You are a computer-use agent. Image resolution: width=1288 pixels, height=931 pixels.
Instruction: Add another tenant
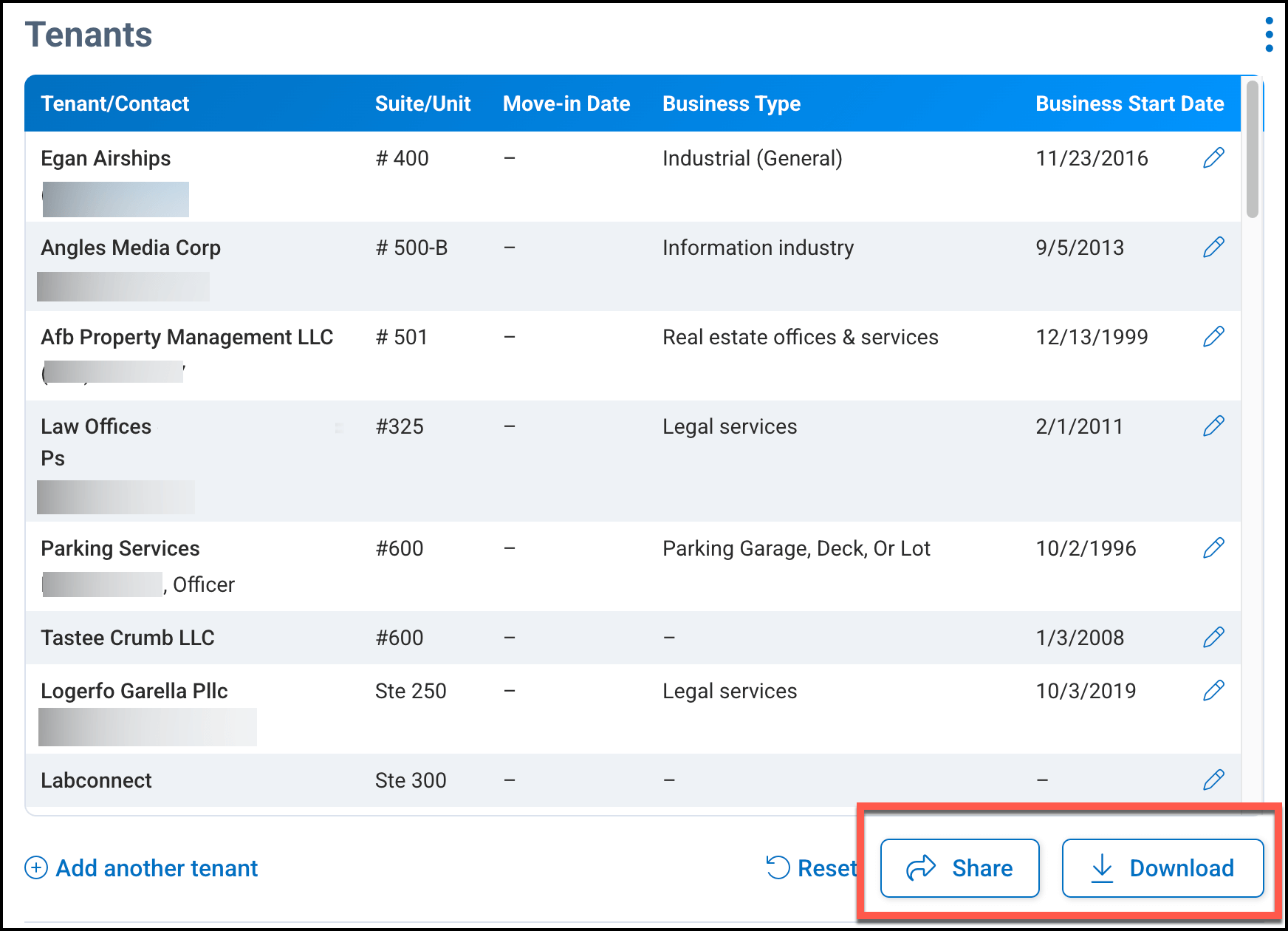[142, 868]
